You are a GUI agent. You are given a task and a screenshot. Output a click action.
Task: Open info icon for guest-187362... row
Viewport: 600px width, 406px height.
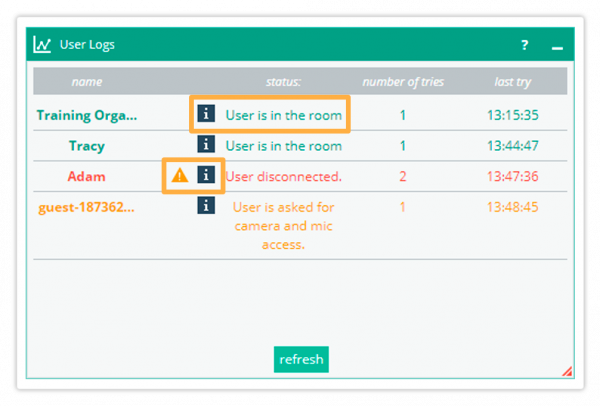click(206, 205)
